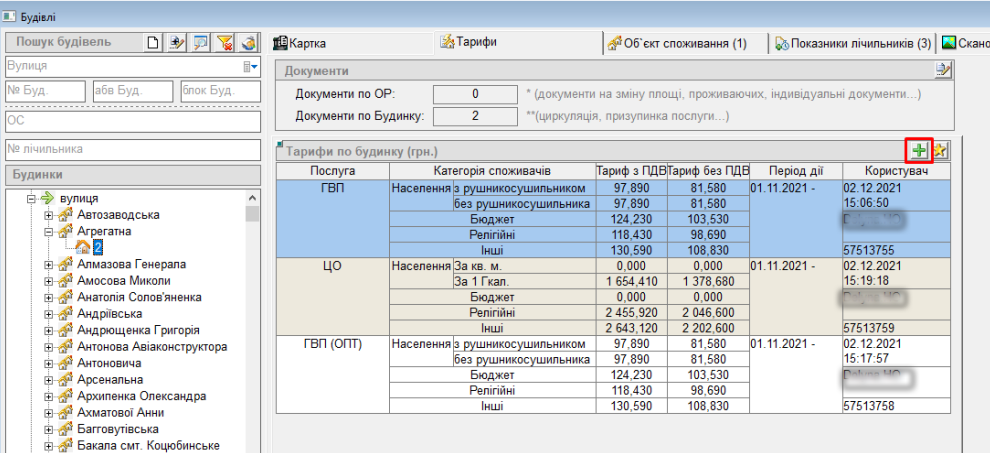The width and height of the screenshot is (990, 453).
Task: Click the clear filter funnel icon
Action: (225, 42)
